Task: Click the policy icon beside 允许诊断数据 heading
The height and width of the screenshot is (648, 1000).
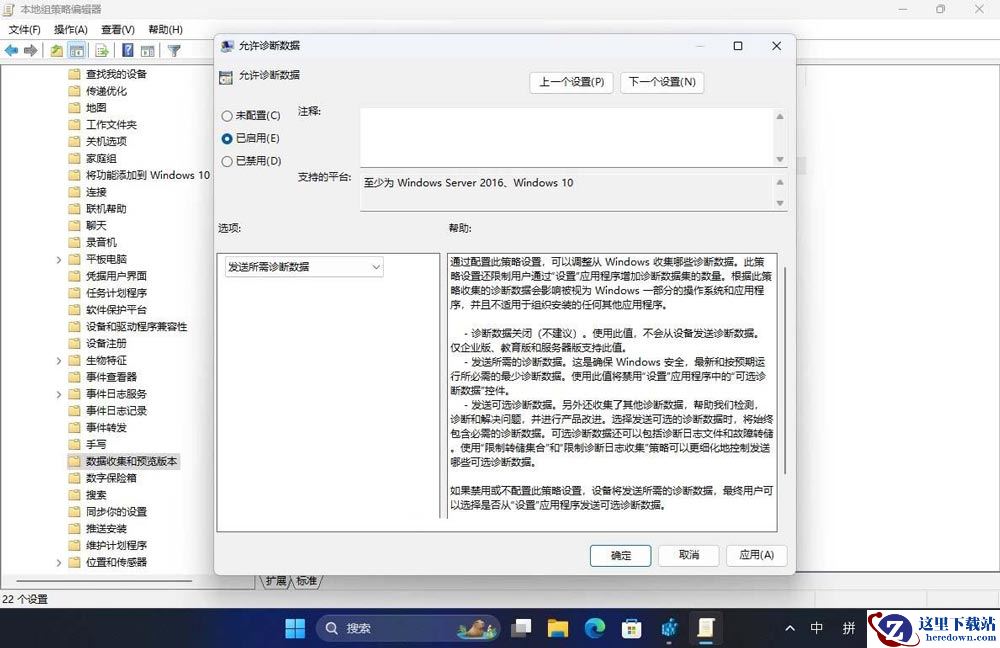Action: [x=226, y=77]
